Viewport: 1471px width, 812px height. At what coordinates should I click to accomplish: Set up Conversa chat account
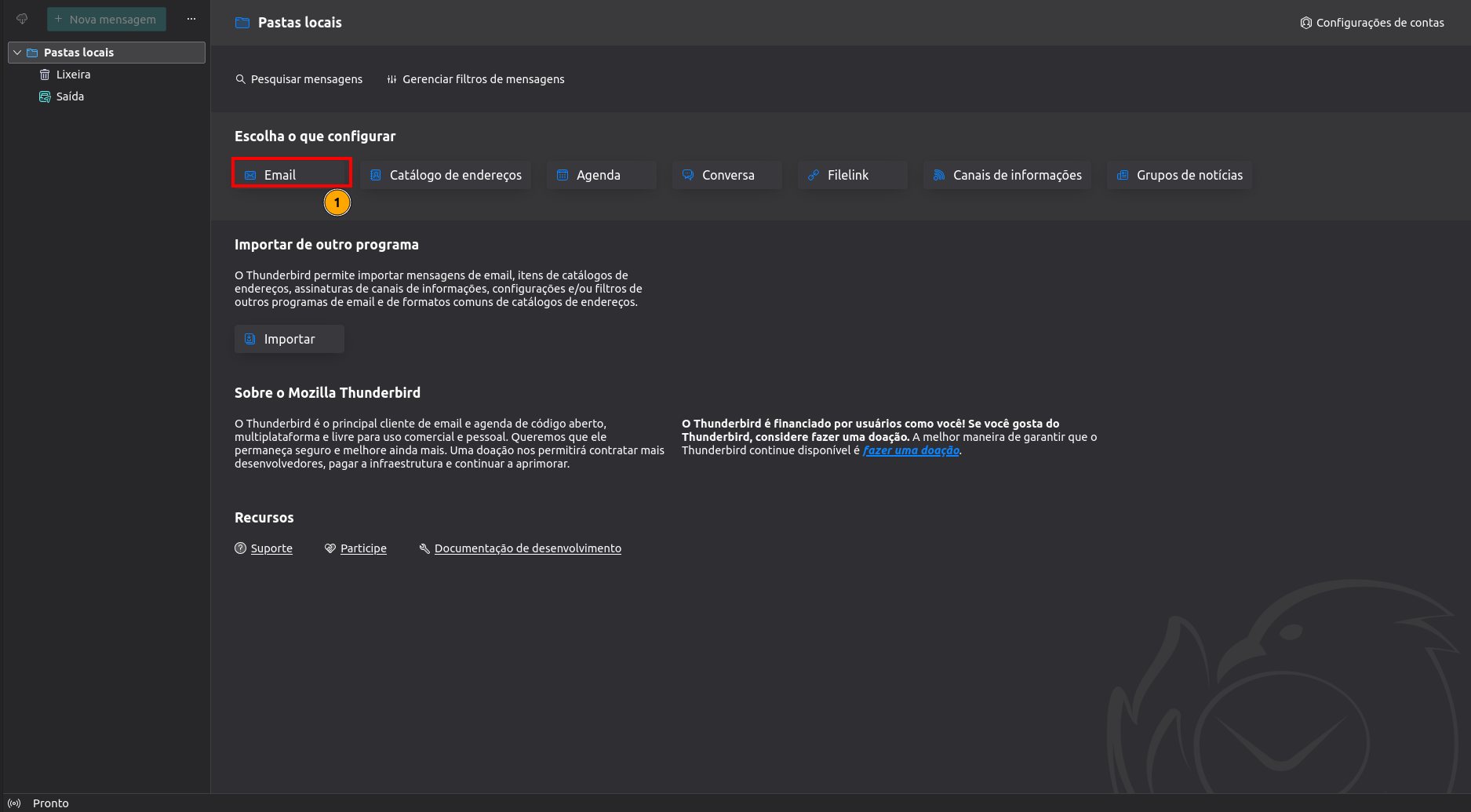tap(727, 175)
